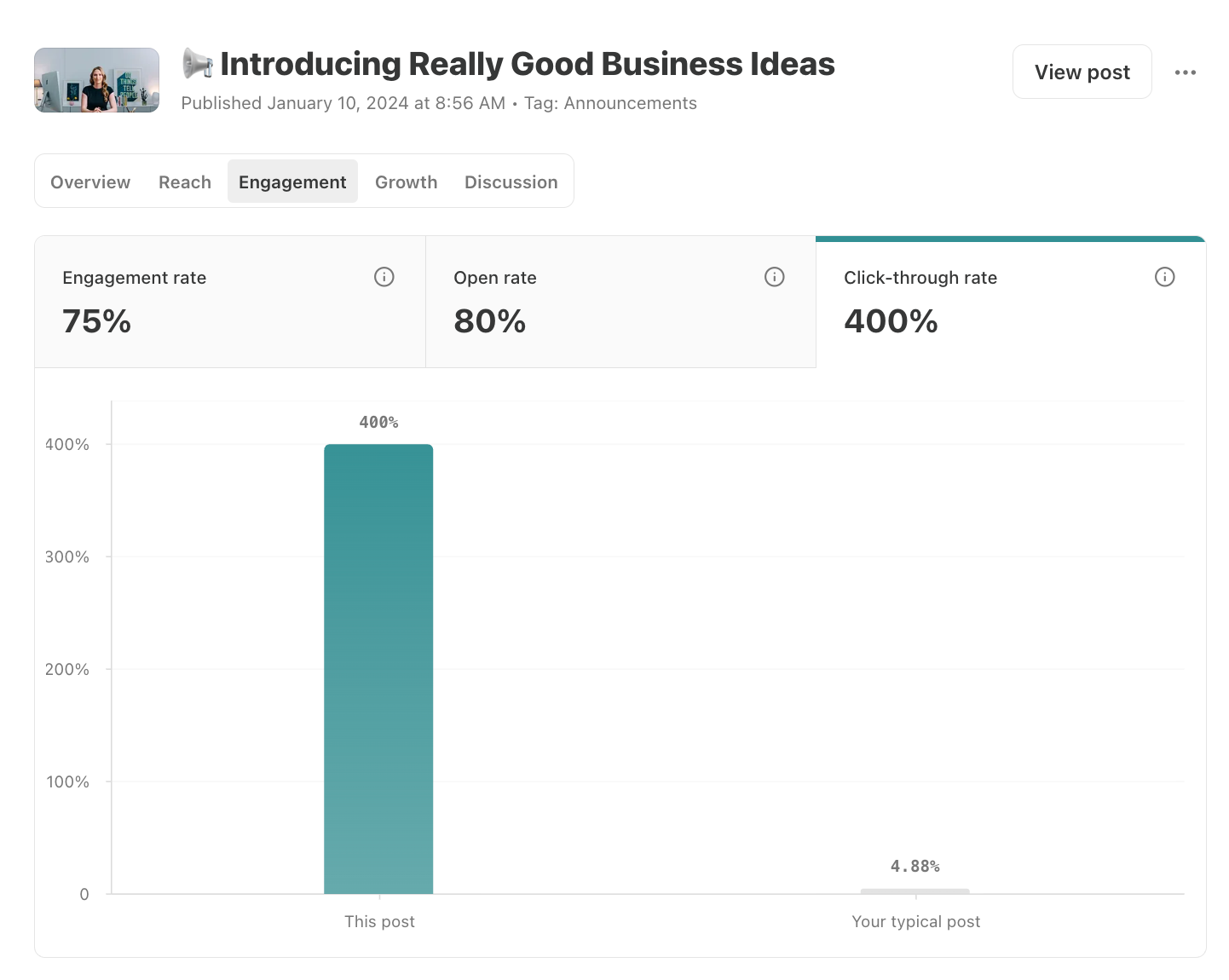Go to the Discussion tab
The width and height of the screenshot is (1229, 980).
pos(511,182)
